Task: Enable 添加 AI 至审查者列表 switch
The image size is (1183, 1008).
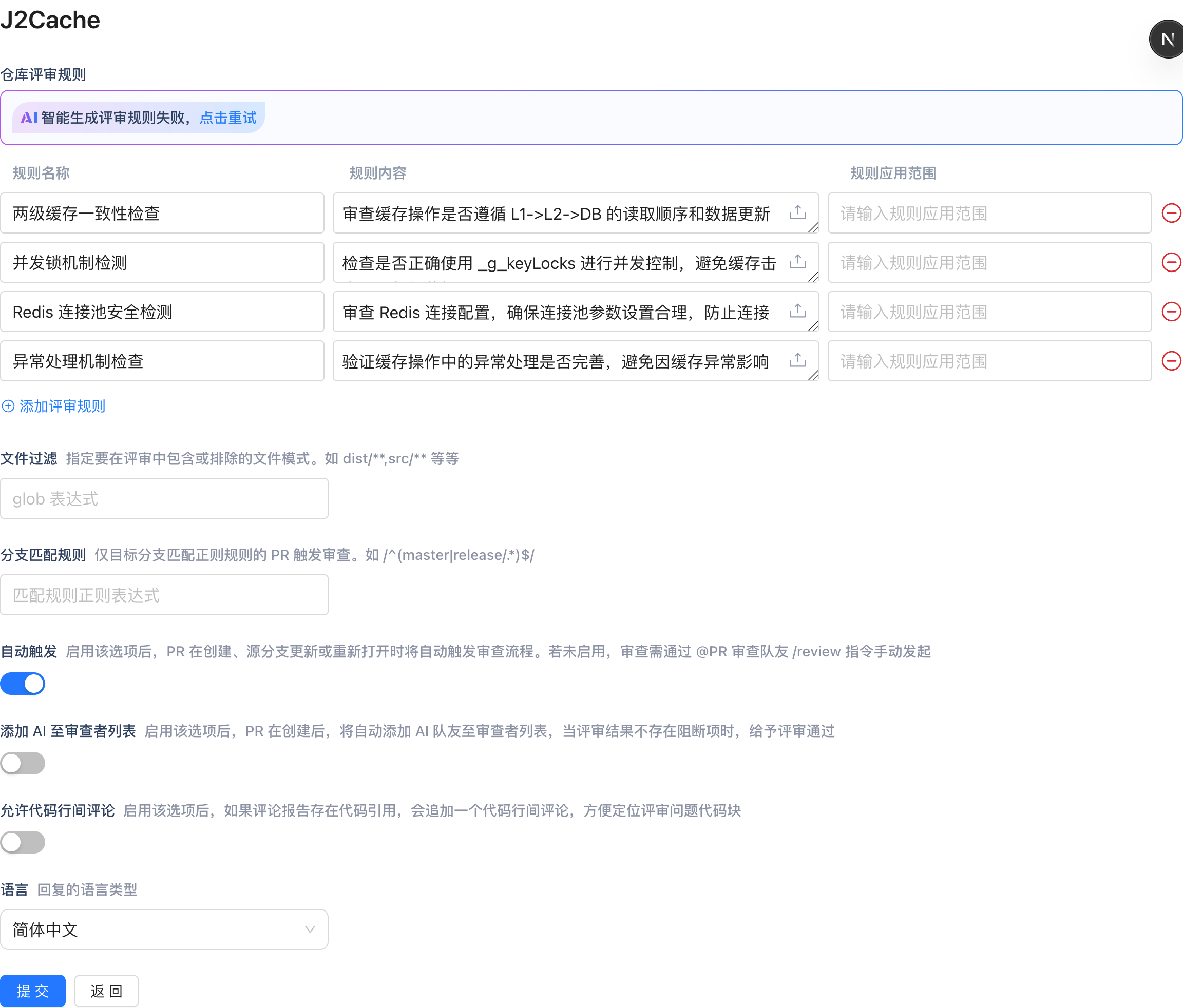Action: tap(22, 763)
